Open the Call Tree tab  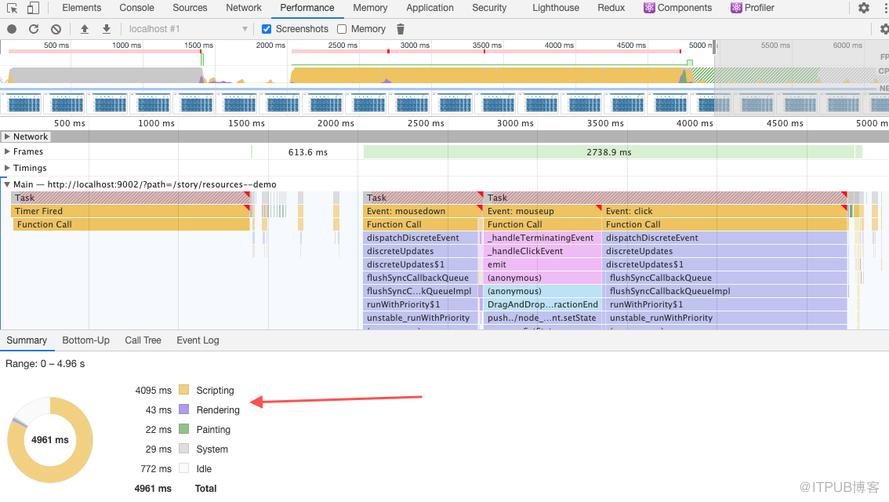(143, 340)
